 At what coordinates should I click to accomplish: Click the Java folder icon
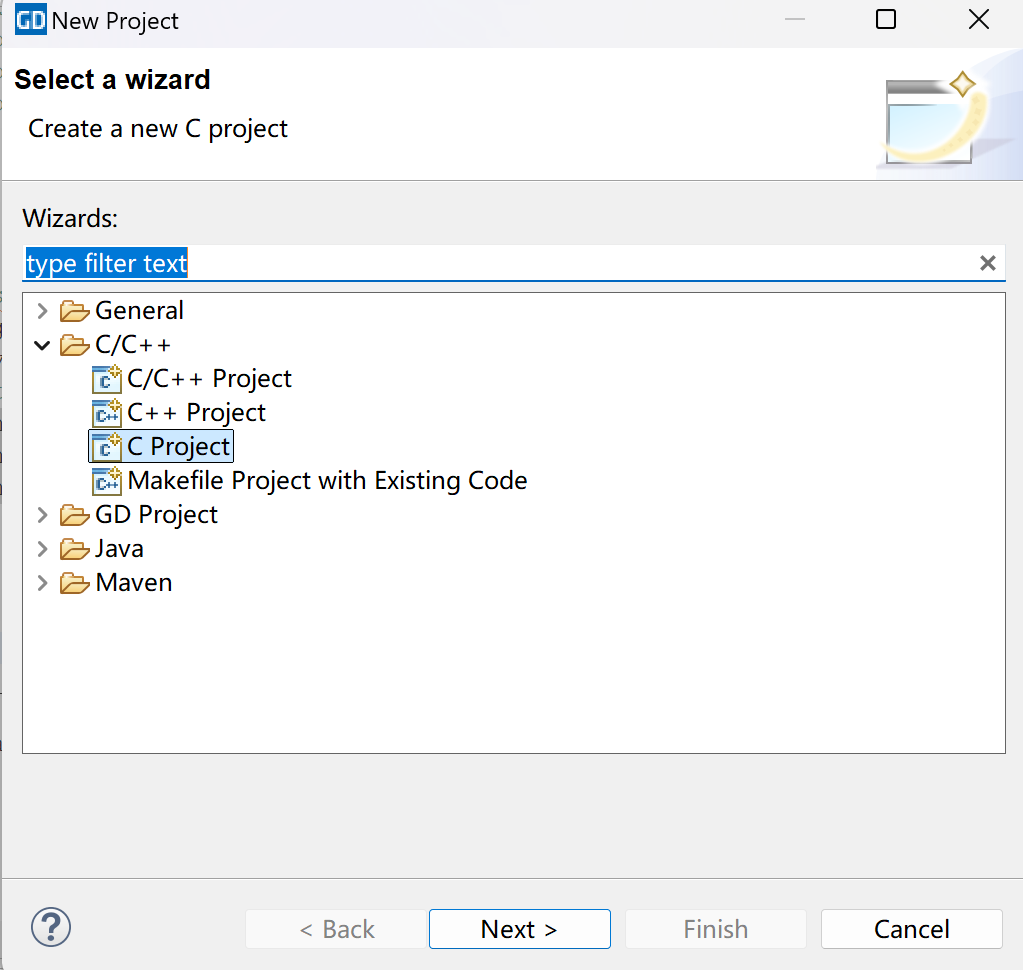coord(75,549)
